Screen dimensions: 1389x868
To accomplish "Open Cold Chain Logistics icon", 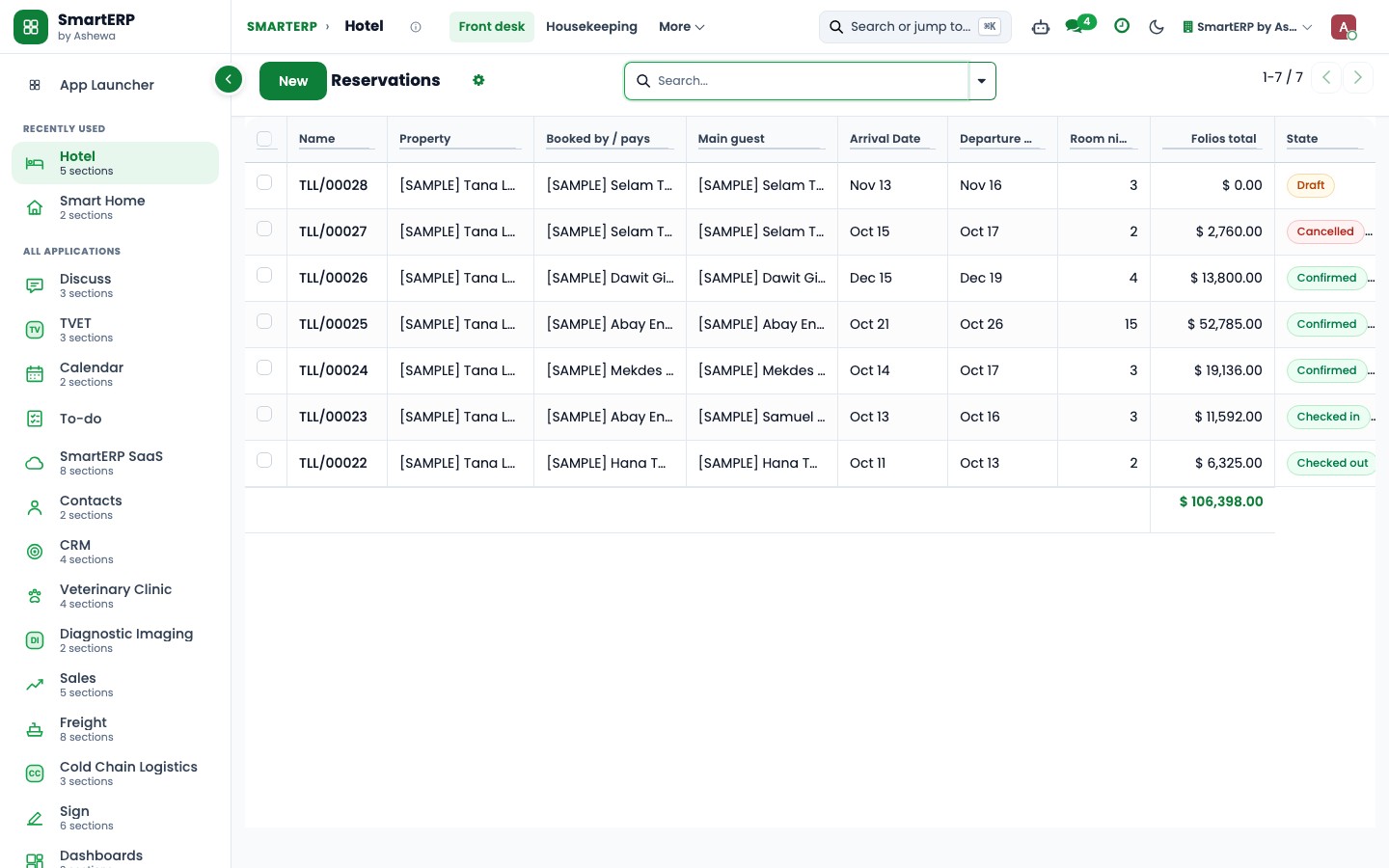I will coord(35,773).
